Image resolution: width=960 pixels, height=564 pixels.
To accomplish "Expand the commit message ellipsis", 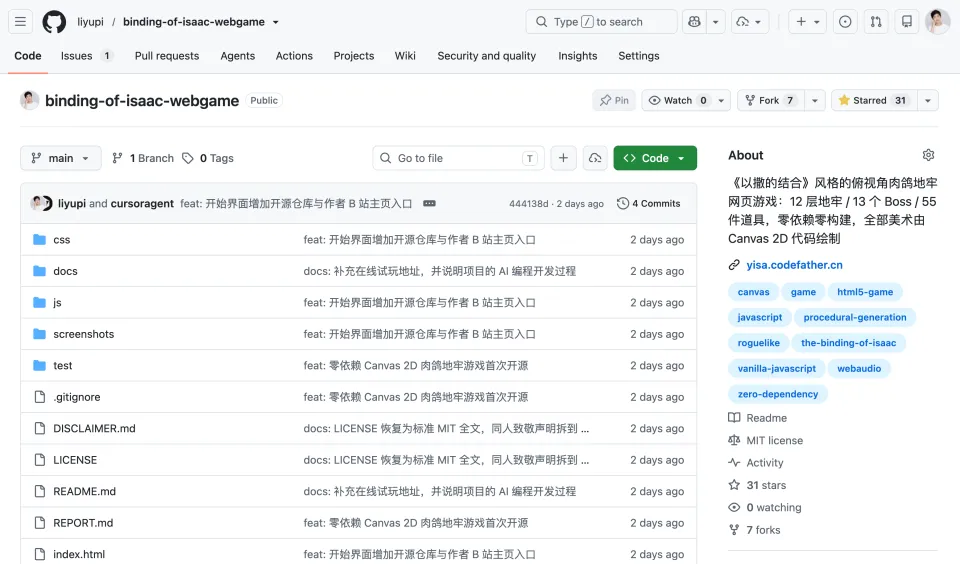I will [429, 203].
